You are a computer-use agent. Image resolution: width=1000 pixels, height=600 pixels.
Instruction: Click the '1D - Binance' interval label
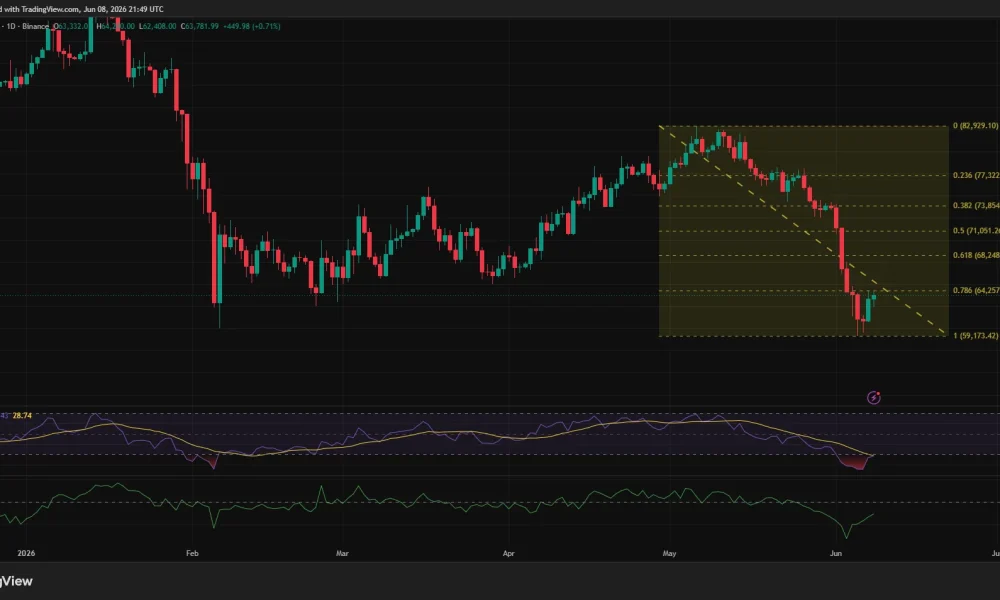(27, 26)
